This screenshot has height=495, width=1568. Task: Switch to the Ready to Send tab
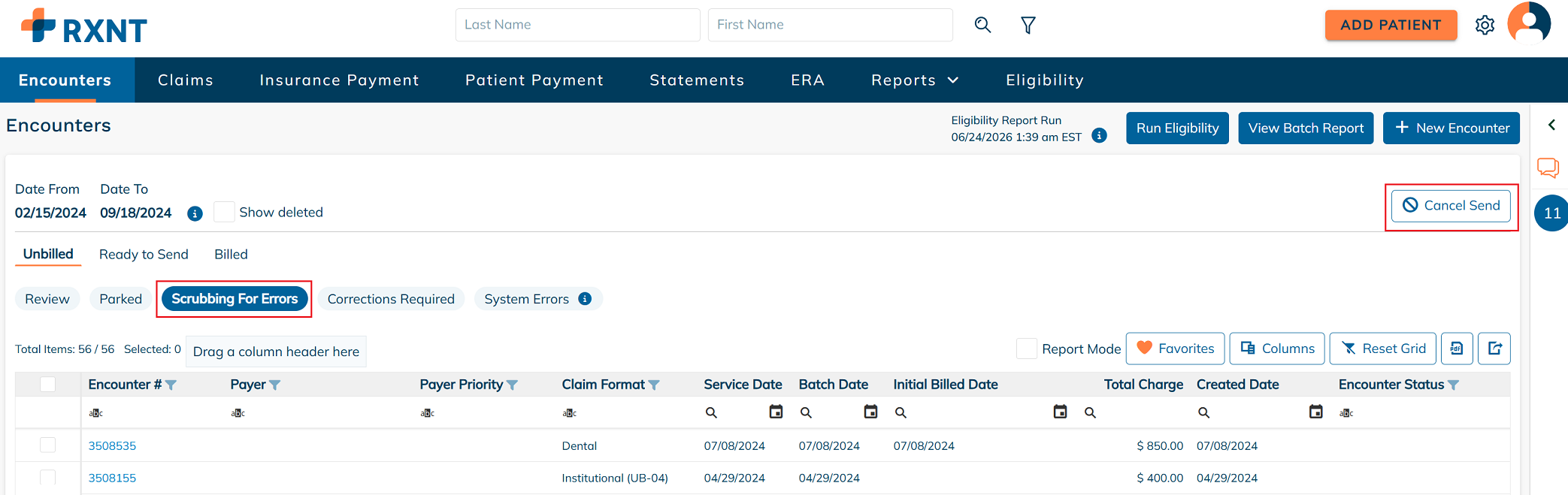click(144, 255)
